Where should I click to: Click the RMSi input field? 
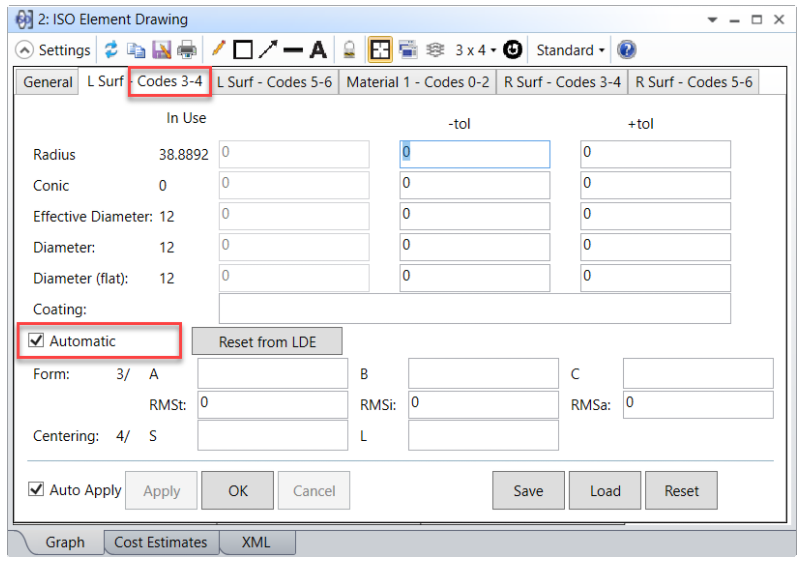(x=483, y=405)
